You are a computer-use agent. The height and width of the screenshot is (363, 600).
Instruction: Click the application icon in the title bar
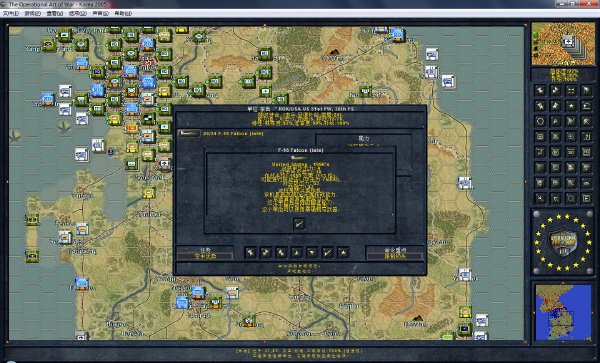click(3, 4)
